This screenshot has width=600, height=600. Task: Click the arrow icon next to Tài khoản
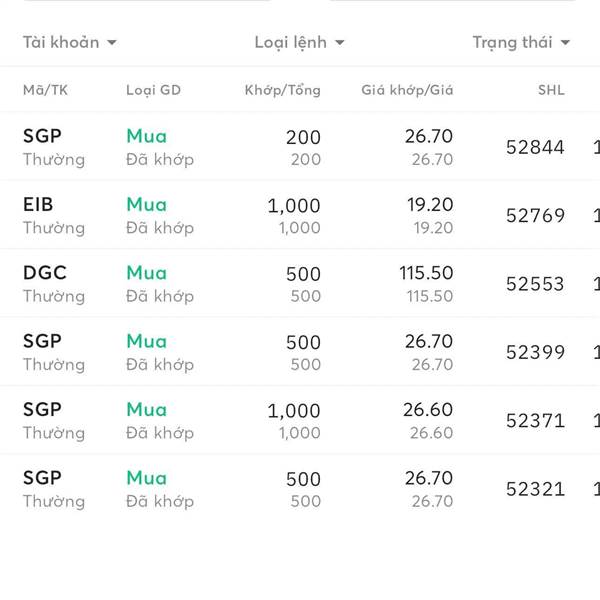pos(112,42)
